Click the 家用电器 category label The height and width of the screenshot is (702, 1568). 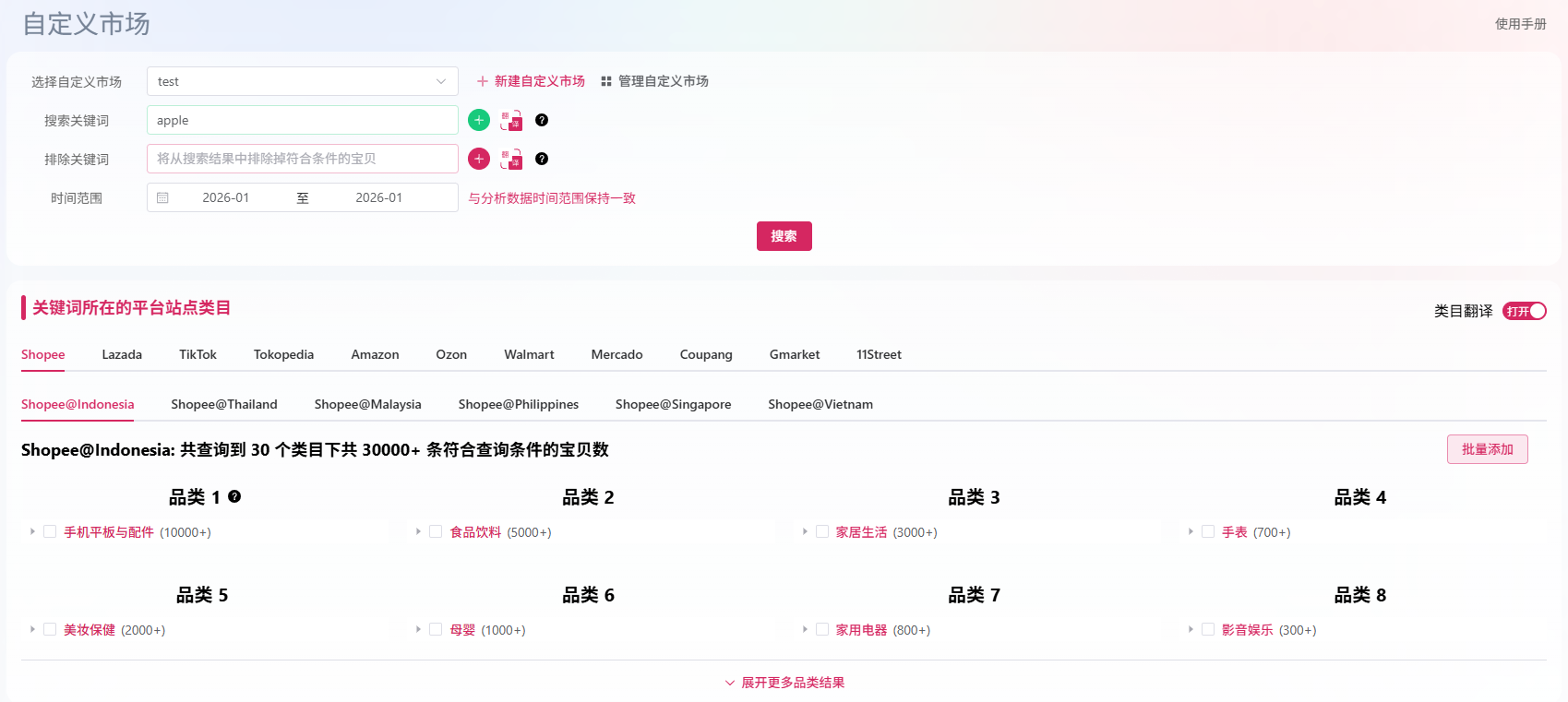click(x=861, y=630)
